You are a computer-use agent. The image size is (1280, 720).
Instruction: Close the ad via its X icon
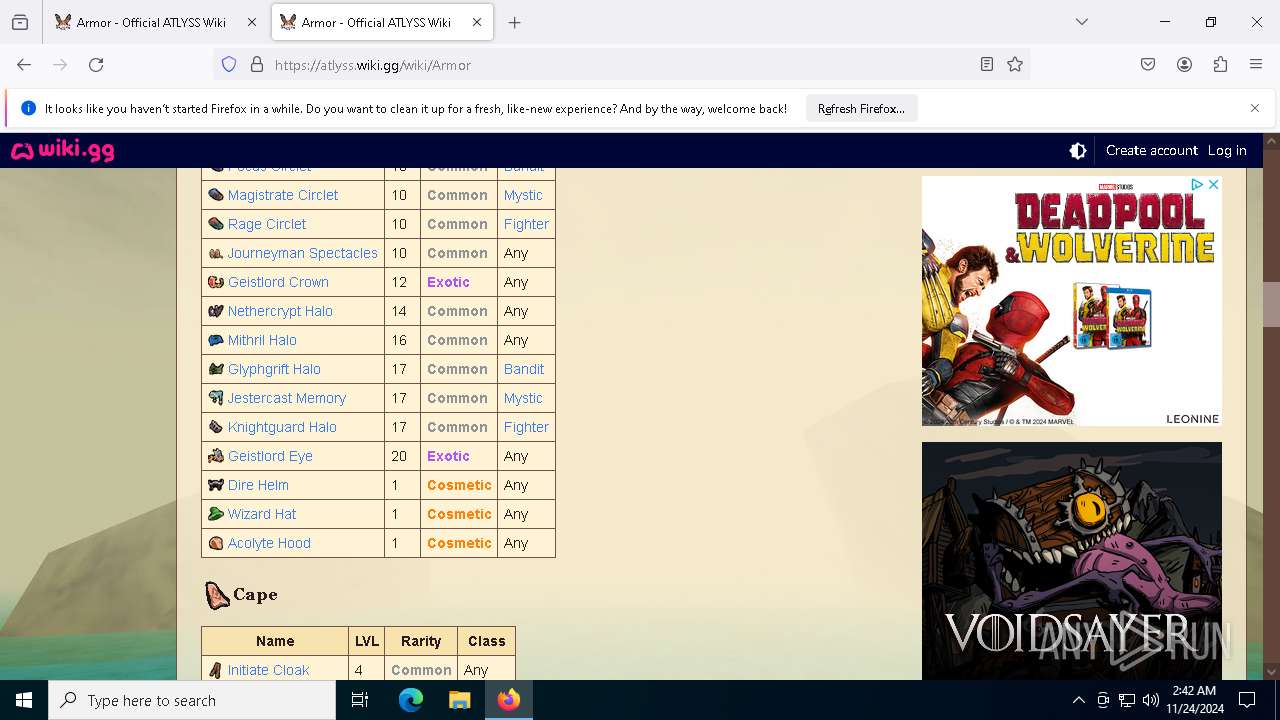click(1213, 185)
